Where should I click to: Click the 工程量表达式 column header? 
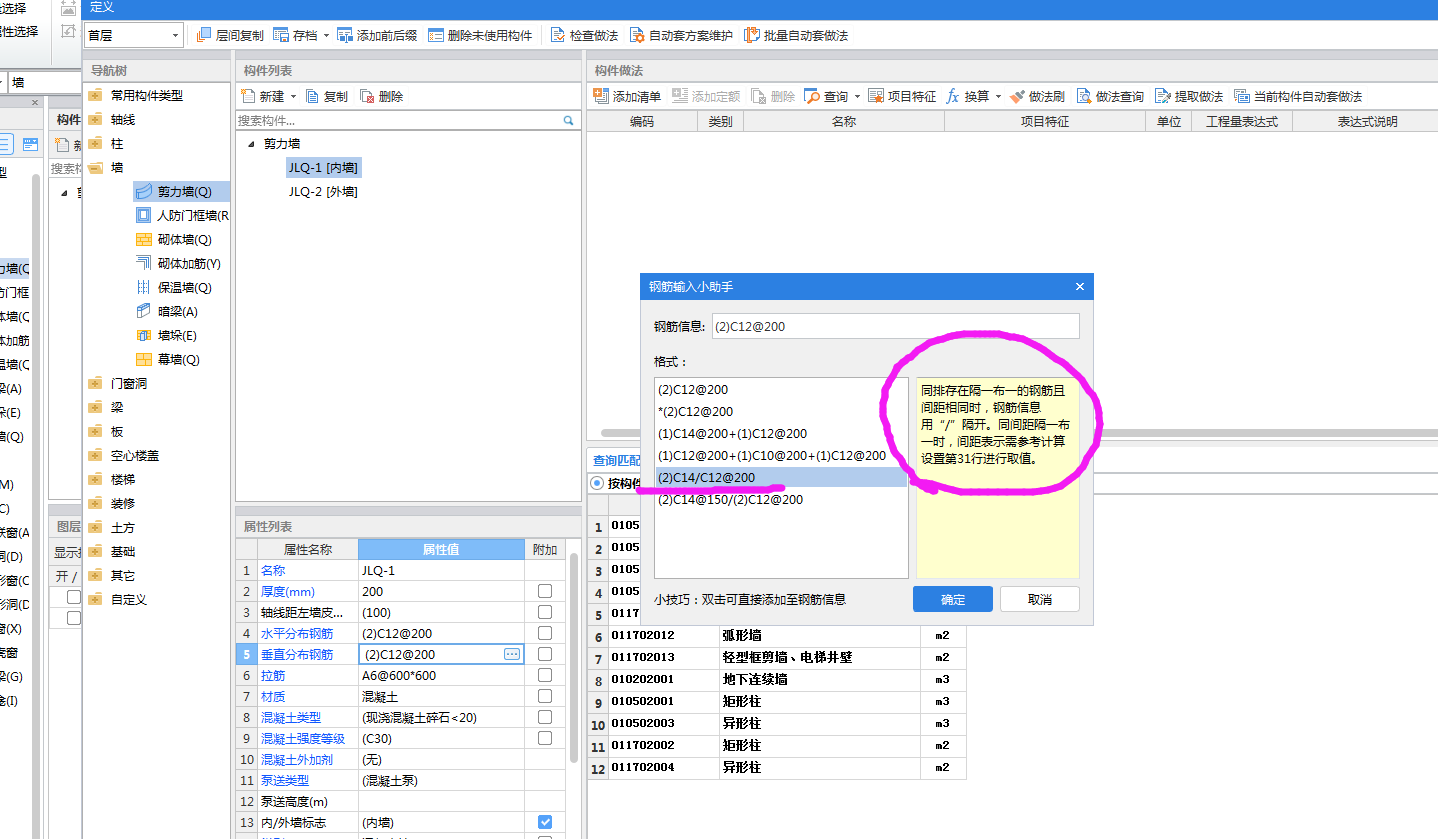pyautogui.click(x=1242, y=121)
